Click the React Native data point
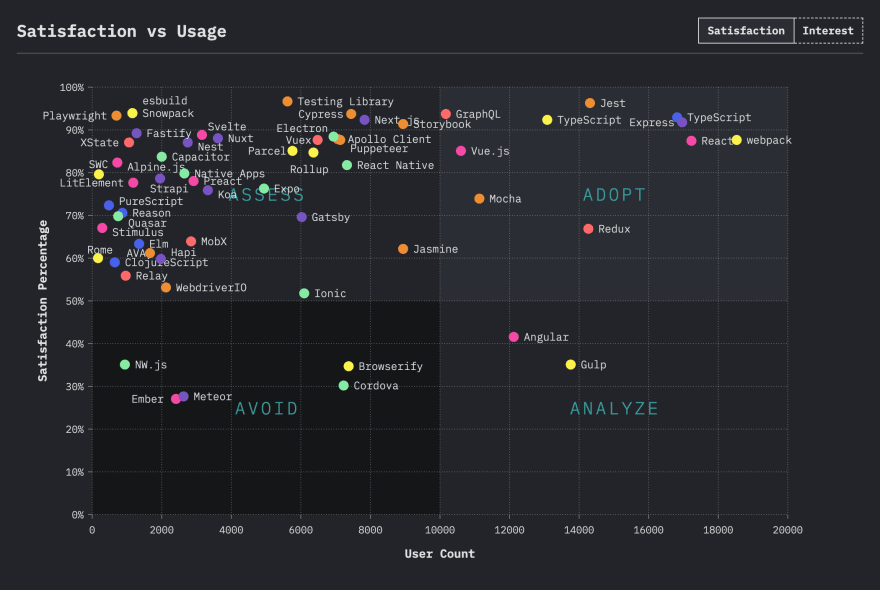 tap(347, 165)
